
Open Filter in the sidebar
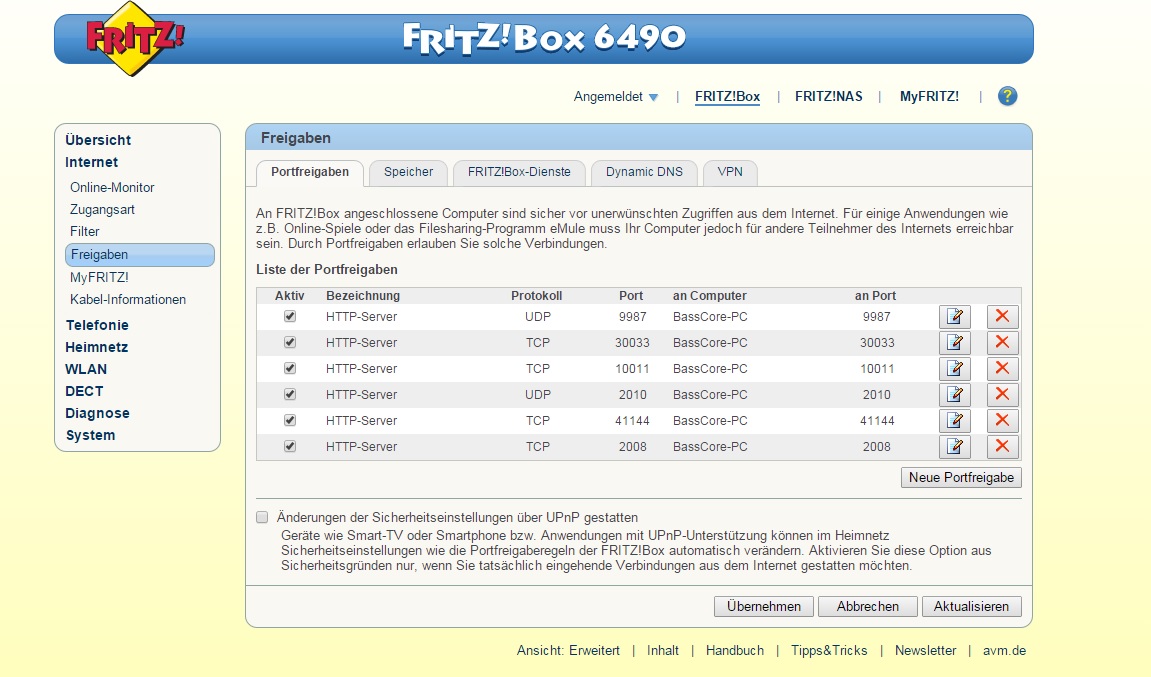[84, 231]
